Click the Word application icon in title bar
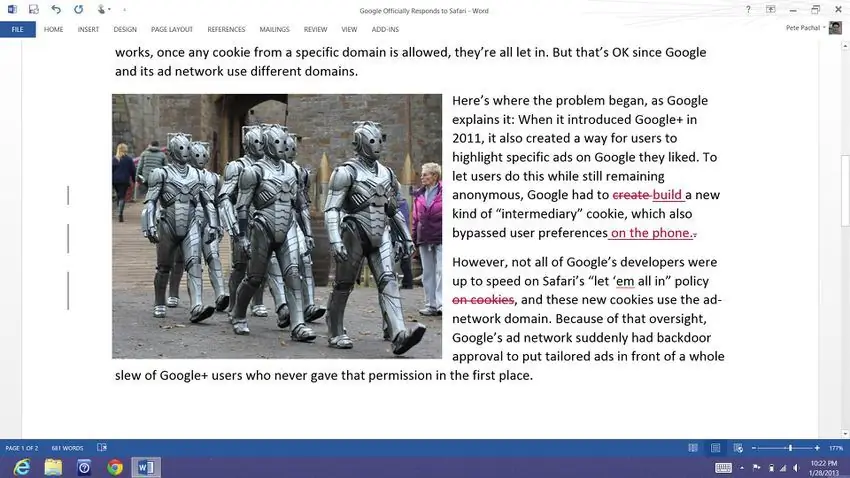This screenshot has width=850, height=478. pyautogui.click(x=12, y=9)
